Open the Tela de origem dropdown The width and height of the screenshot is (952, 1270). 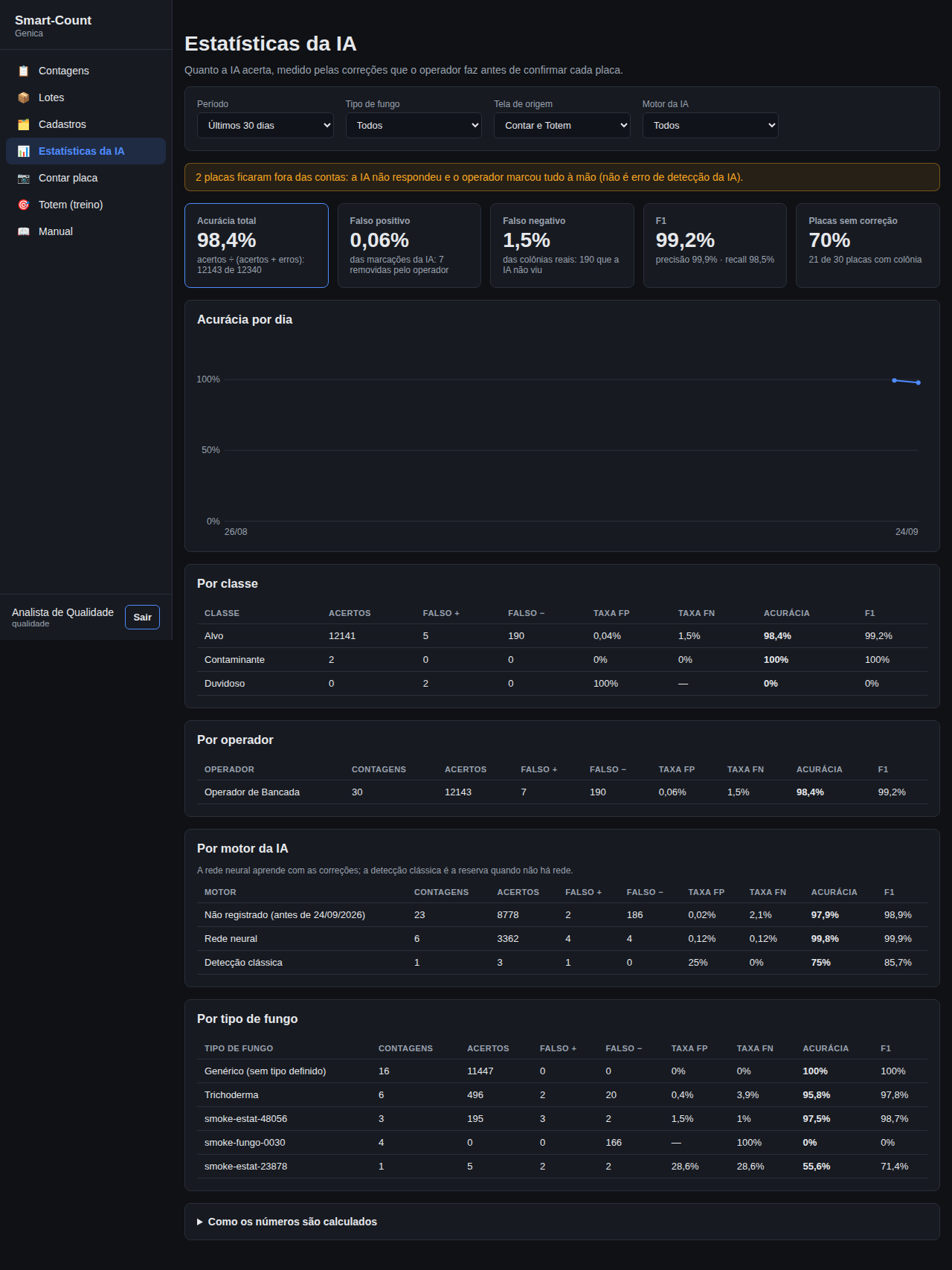point(562,125)
